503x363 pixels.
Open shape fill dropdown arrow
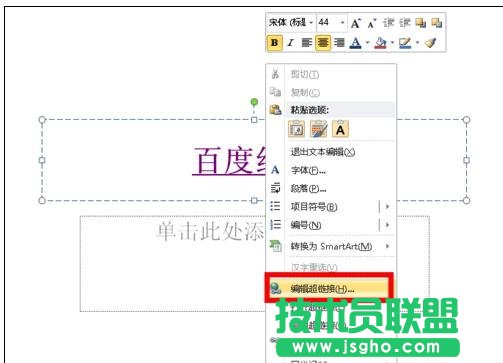tap(392, 43)
